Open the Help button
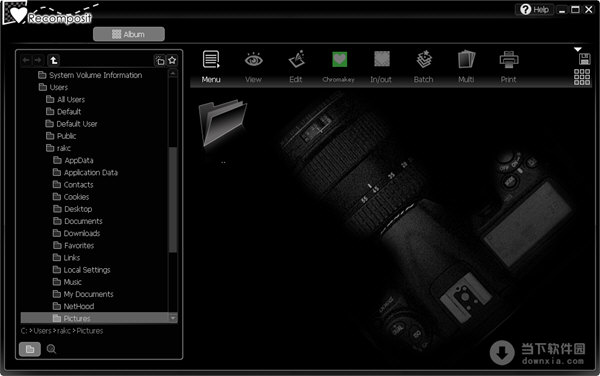The height and width of the screenshot is (376, 600). pos(535,10)
